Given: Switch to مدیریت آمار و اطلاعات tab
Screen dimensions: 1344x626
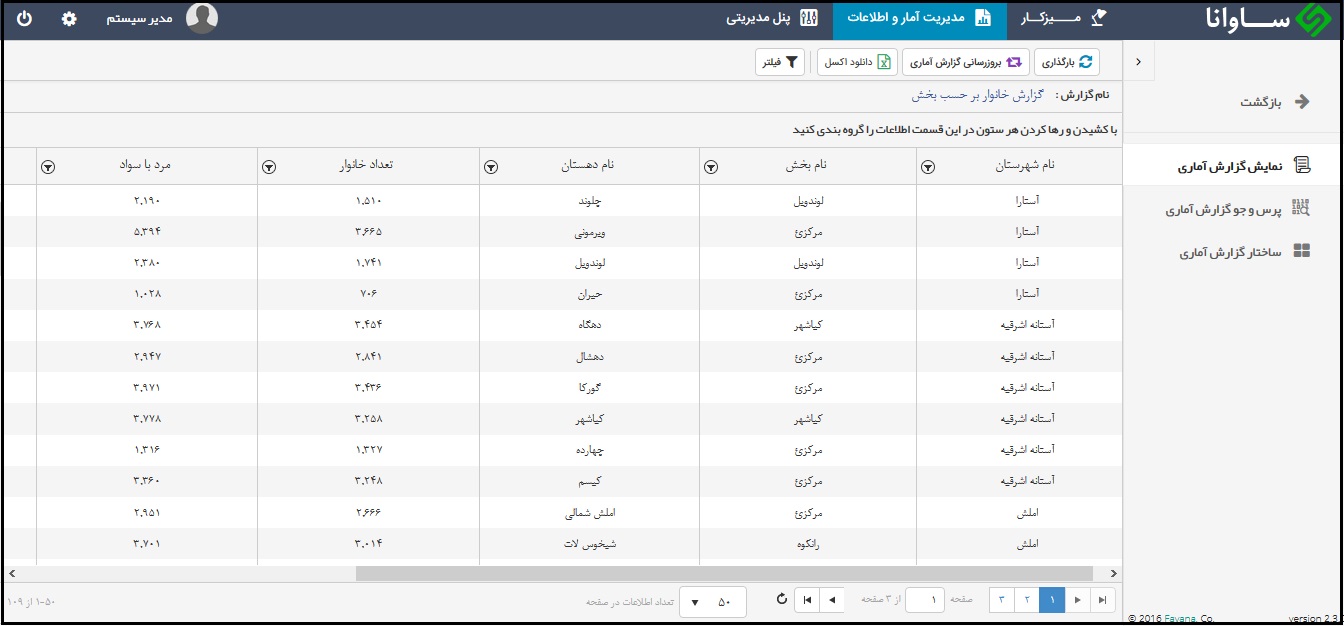Looking at the screenshot, I should point(919,19).
